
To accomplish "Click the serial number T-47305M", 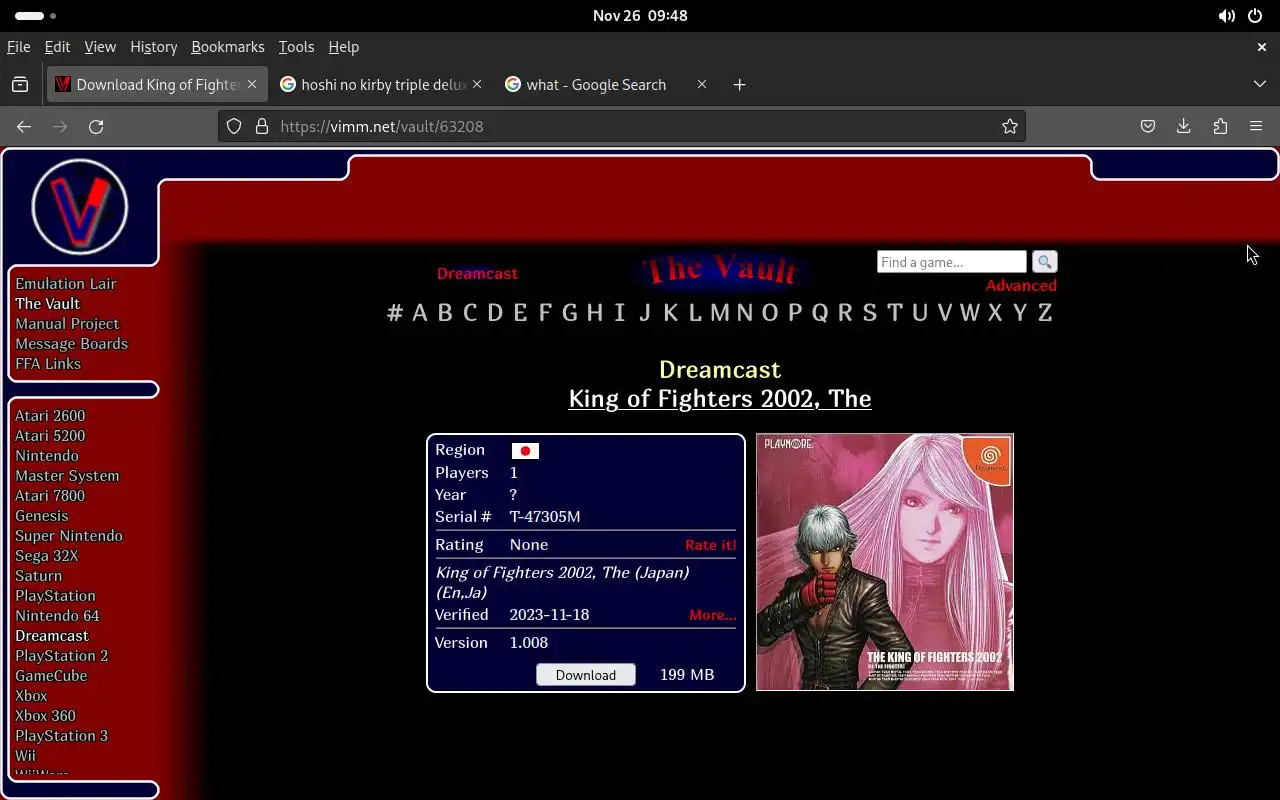I will pyautogui.click(x=545, y=517).
